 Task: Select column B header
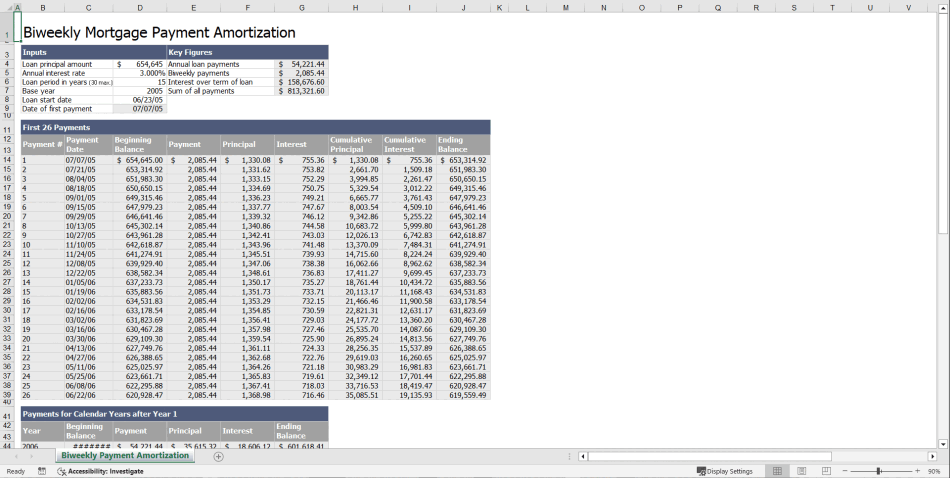(42, 7)
